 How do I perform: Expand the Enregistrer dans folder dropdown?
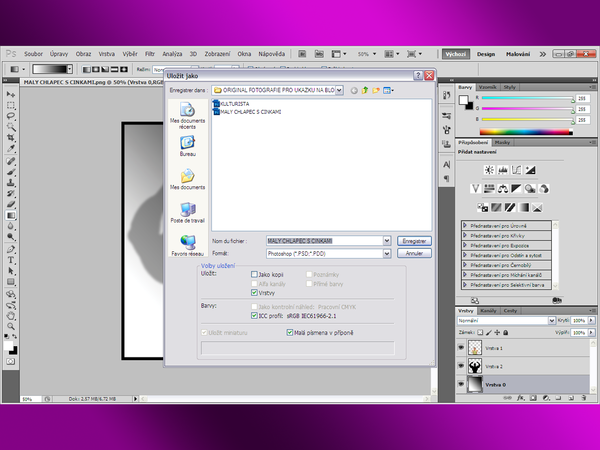(341, 90)
